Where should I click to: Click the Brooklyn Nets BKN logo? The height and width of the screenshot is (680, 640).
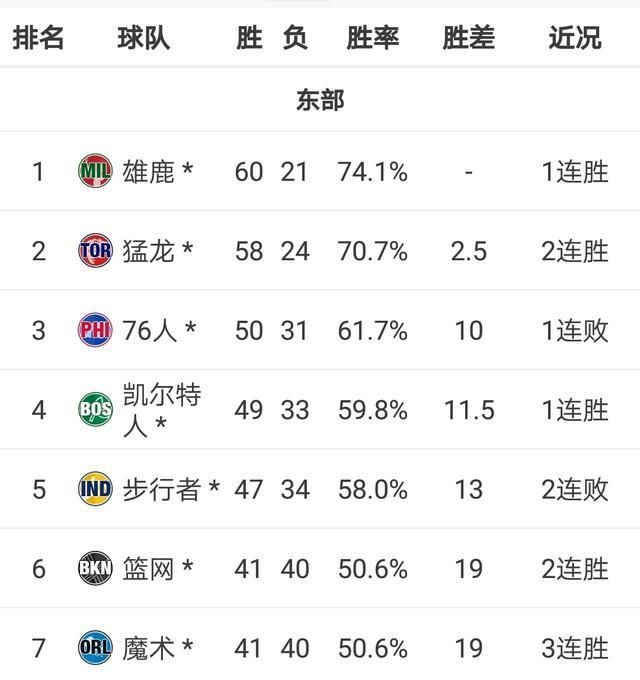coord(95,569)
